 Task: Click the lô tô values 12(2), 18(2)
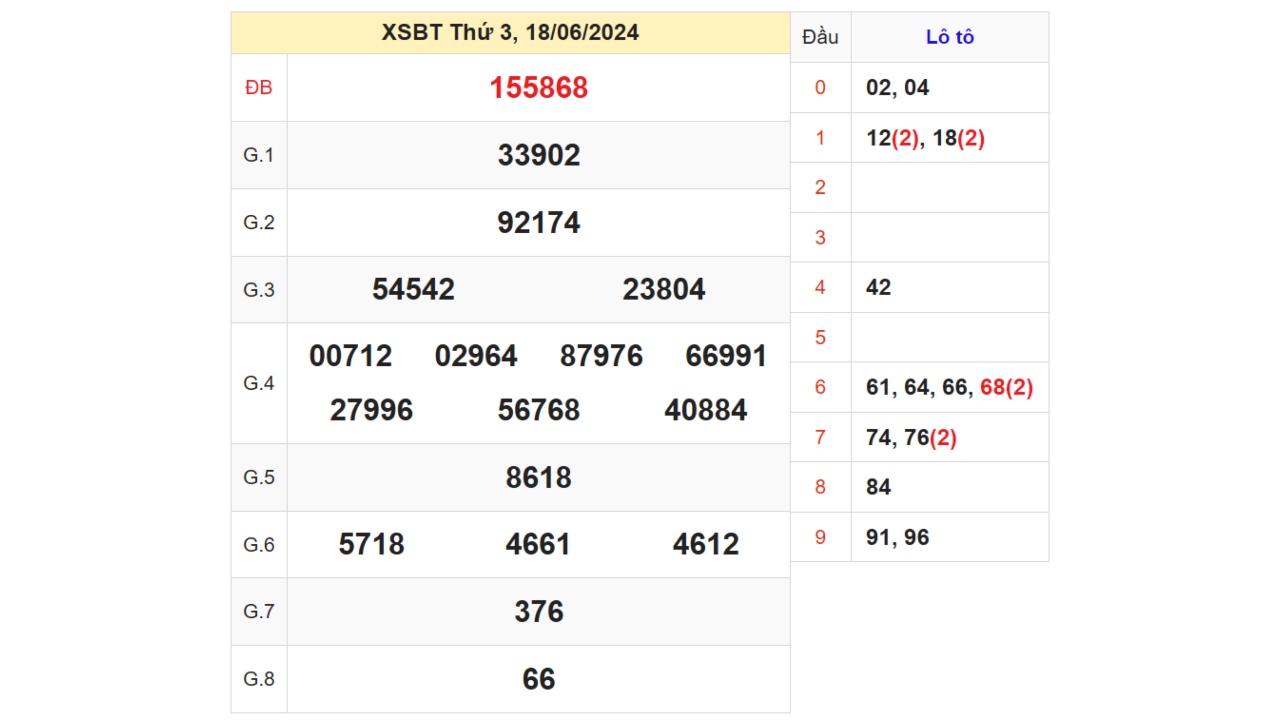(926, 138)
